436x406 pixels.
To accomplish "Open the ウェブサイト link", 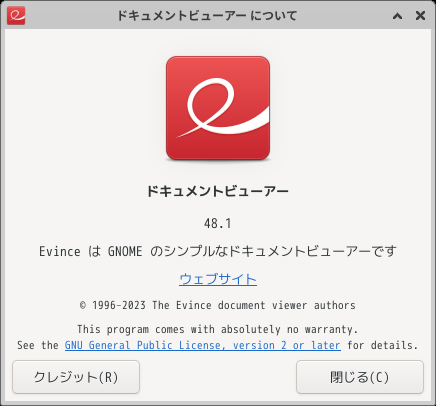I will pos(218,279).
